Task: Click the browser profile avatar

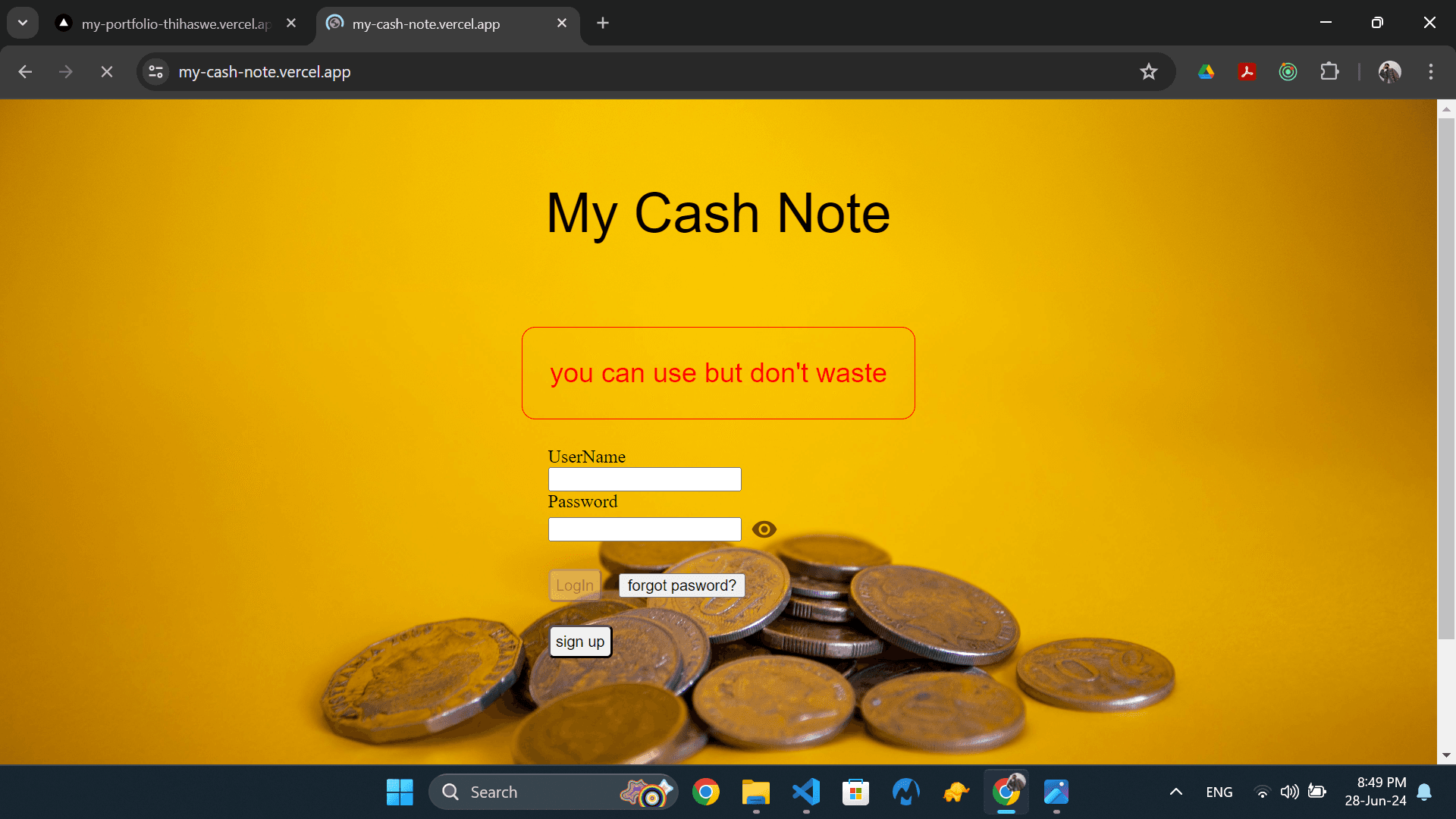Action: click(1390, 71)
